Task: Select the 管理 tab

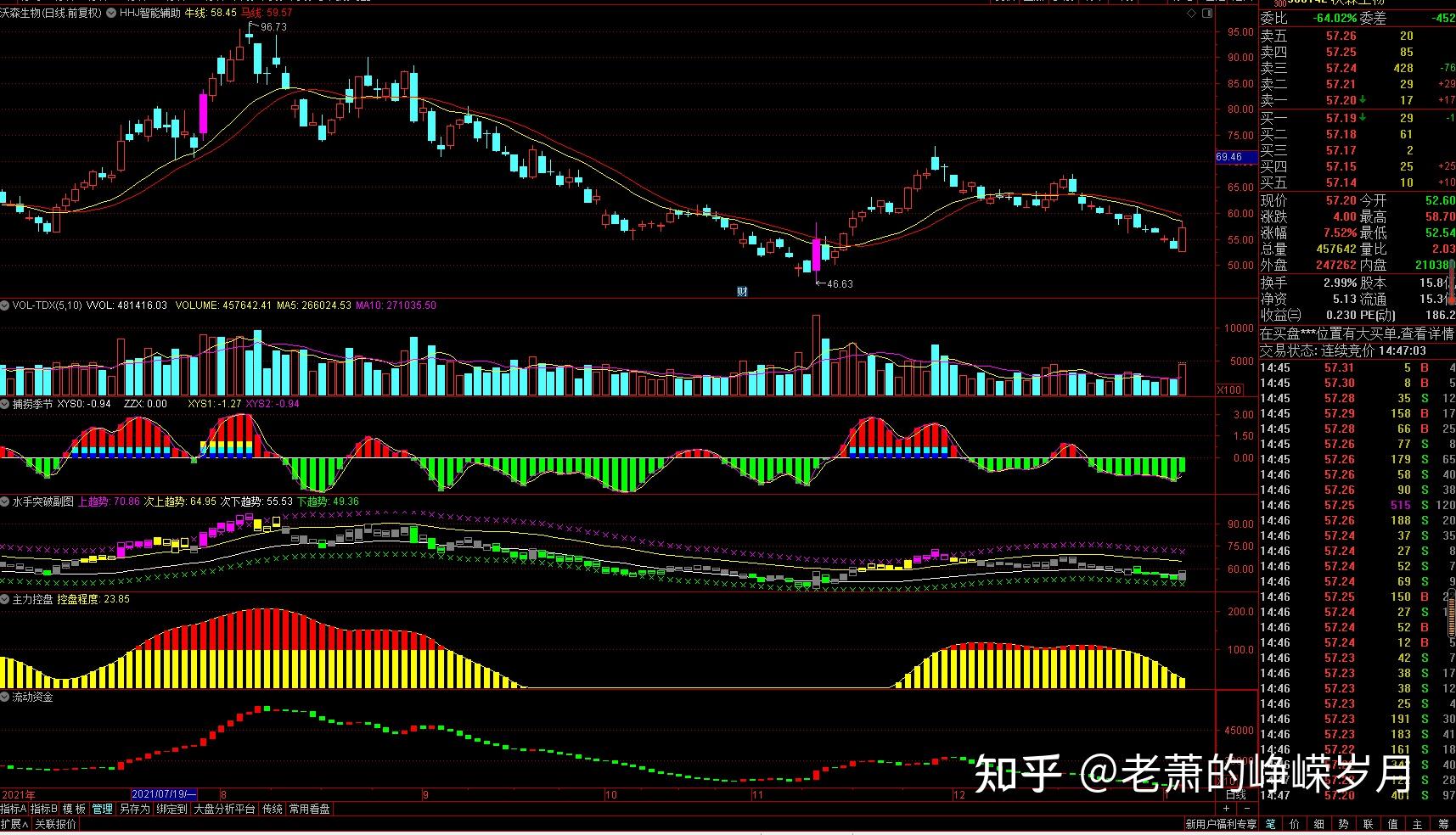Action: [103, 810]
